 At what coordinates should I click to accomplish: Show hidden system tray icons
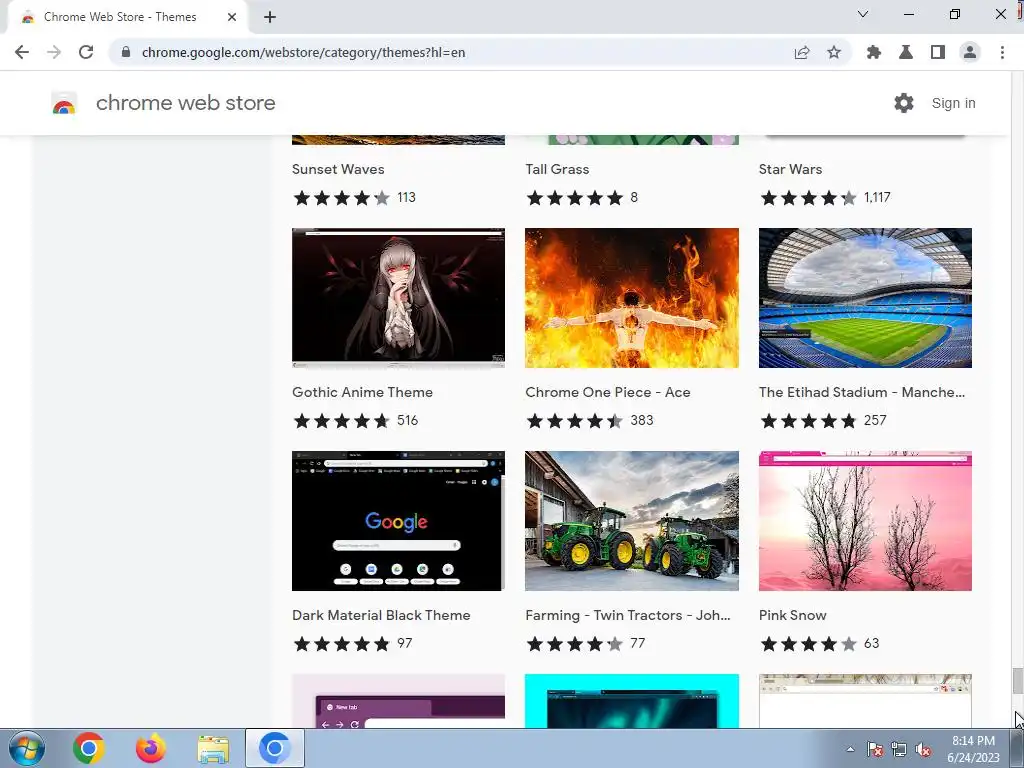click(850, 749)
